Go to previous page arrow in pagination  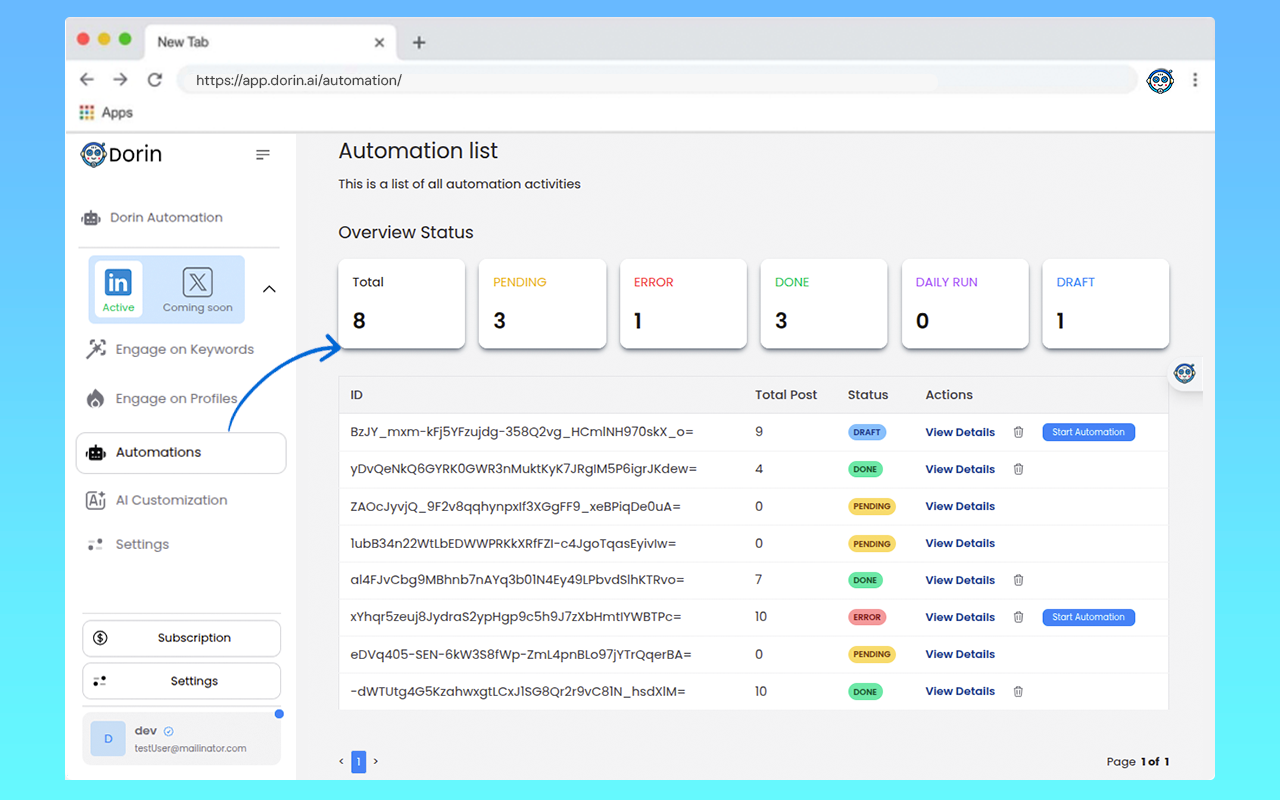(x=341, y=761)
